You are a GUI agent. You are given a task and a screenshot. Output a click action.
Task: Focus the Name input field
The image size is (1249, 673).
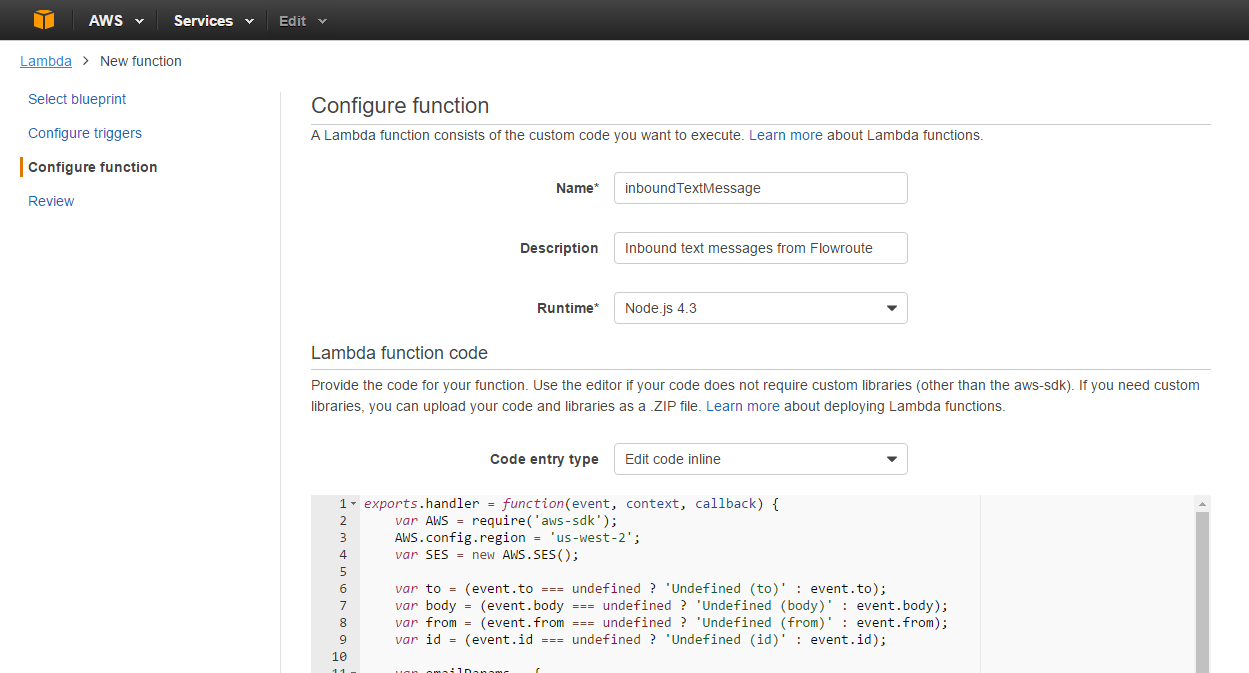(x=761, y=188)
